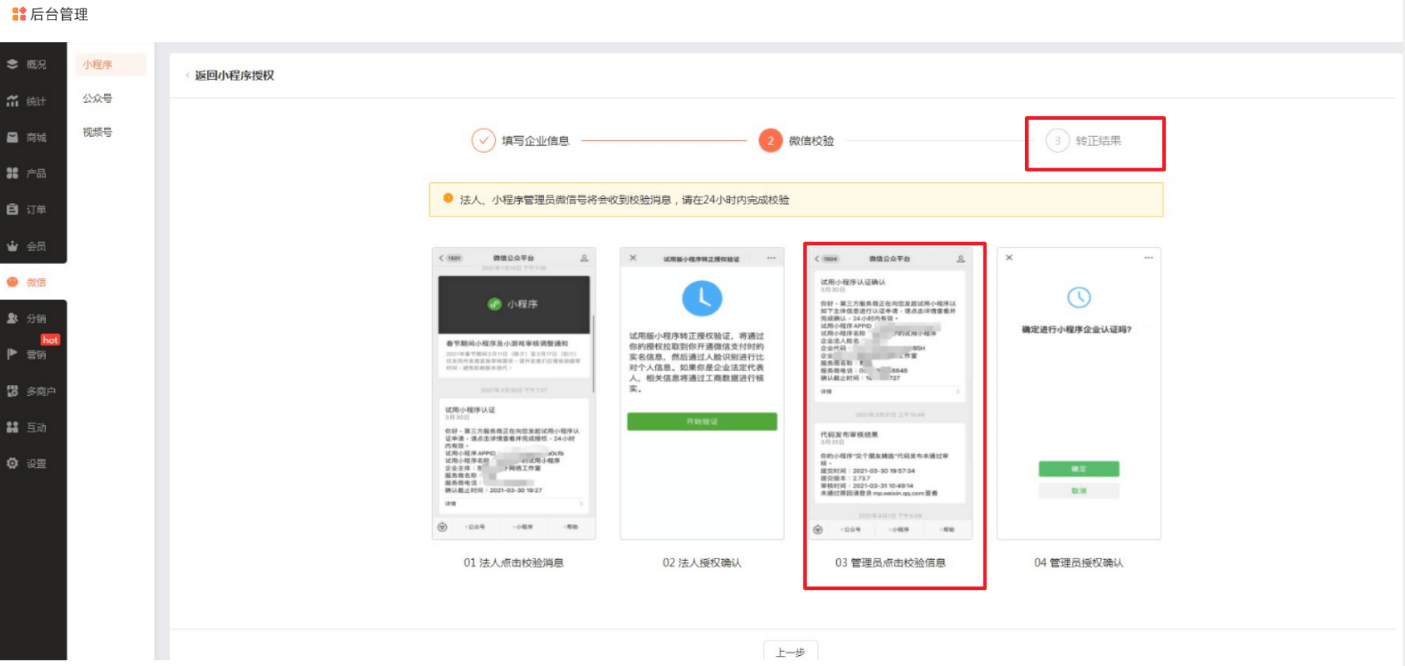Viewport: 1405px width, 666px height.
Task: Open the 01 法人点击校验消息 screenshot thumbnail
Action: (x=514, y=394)
